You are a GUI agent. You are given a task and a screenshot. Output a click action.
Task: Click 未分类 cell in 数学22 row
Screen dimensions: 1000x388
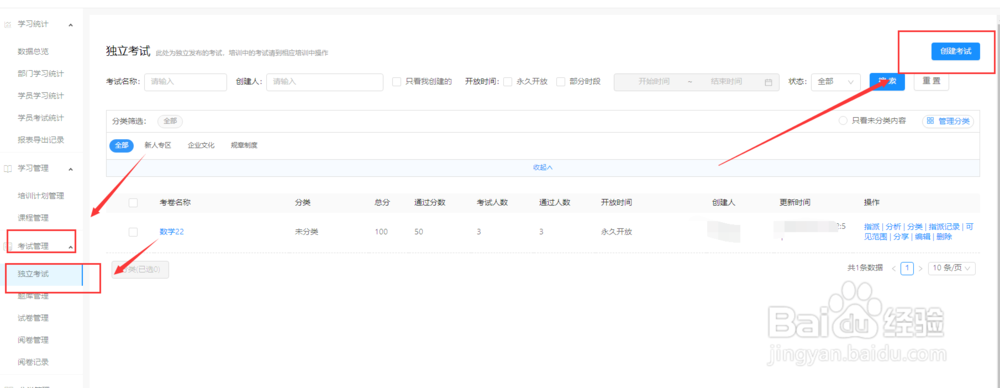click(306, 232)
